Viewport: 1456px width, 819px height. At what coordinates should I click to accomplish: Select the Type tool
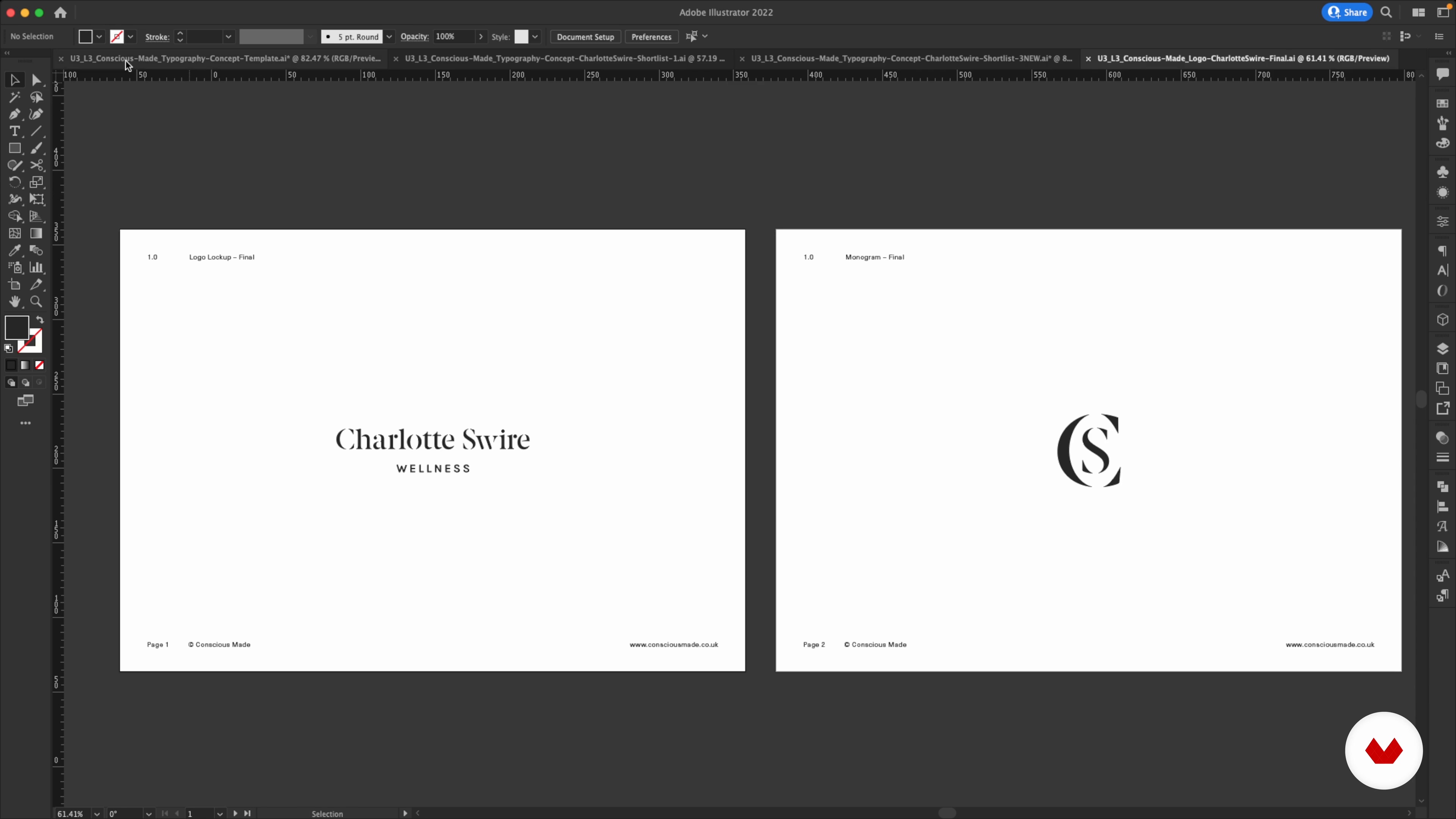pyautogui.click(x=15, y=131)
